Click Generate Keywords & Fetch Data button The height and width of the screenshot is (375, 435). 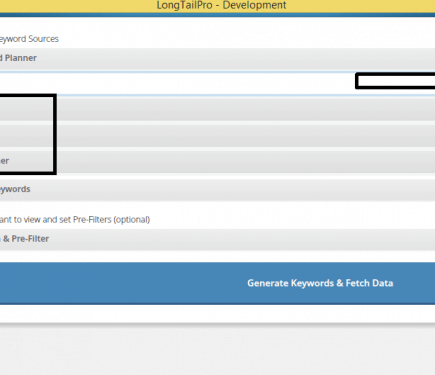(217, 283)
